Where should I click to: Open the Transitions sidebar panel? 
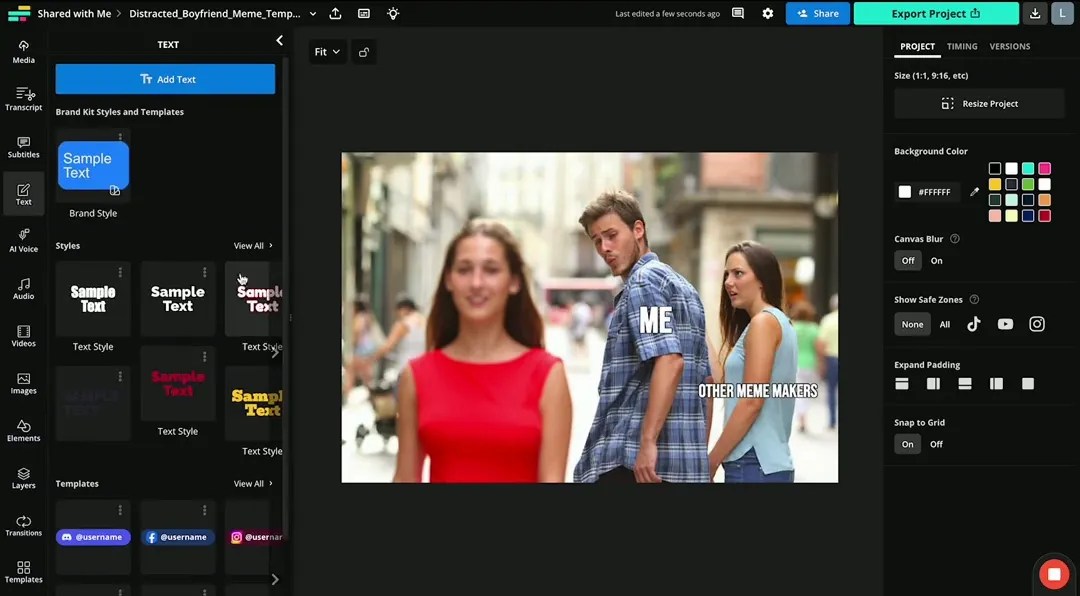pos(23,526)
